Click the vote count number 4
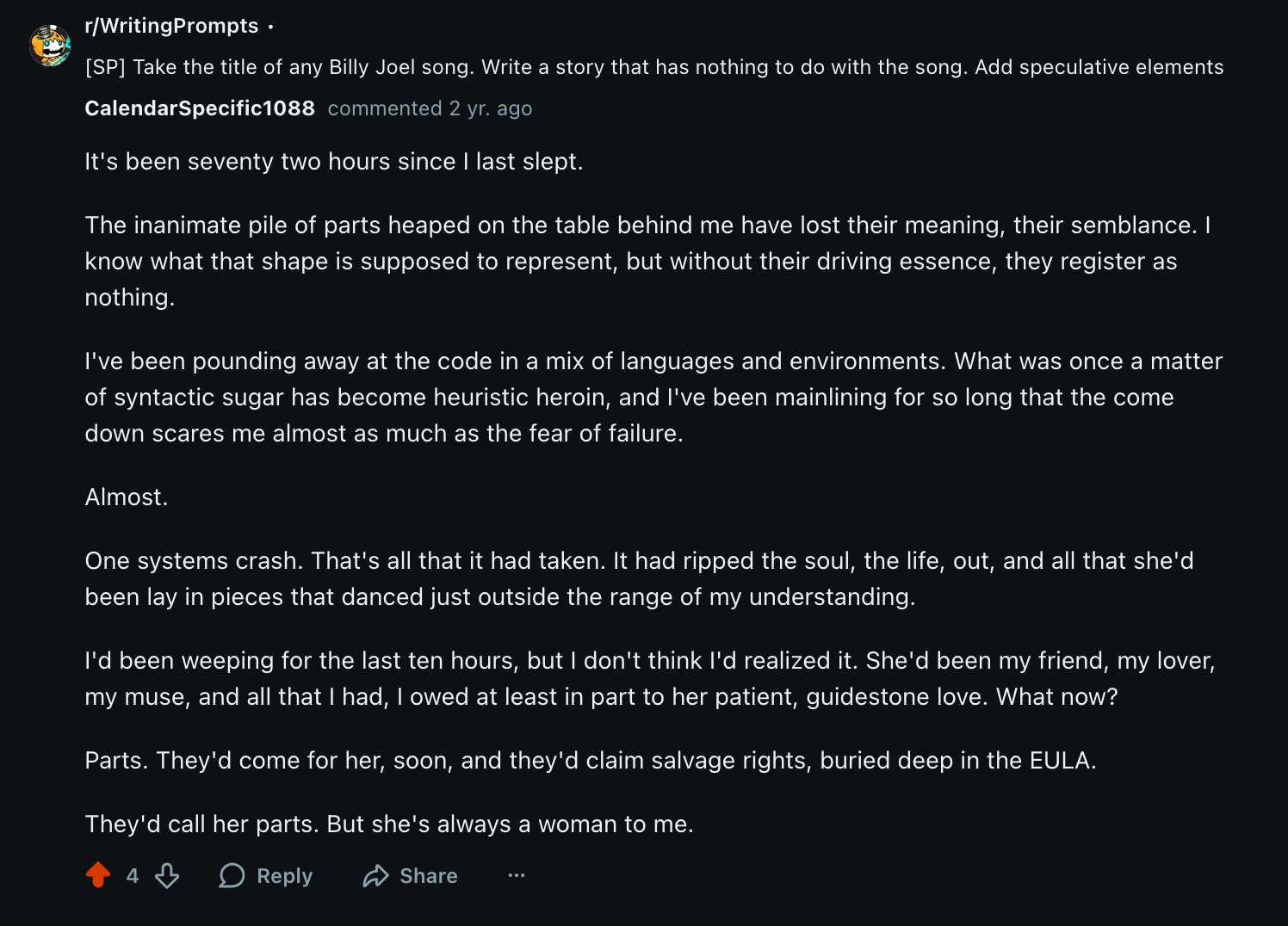Viewport: 1288px width, 926px height. point(133,875)
